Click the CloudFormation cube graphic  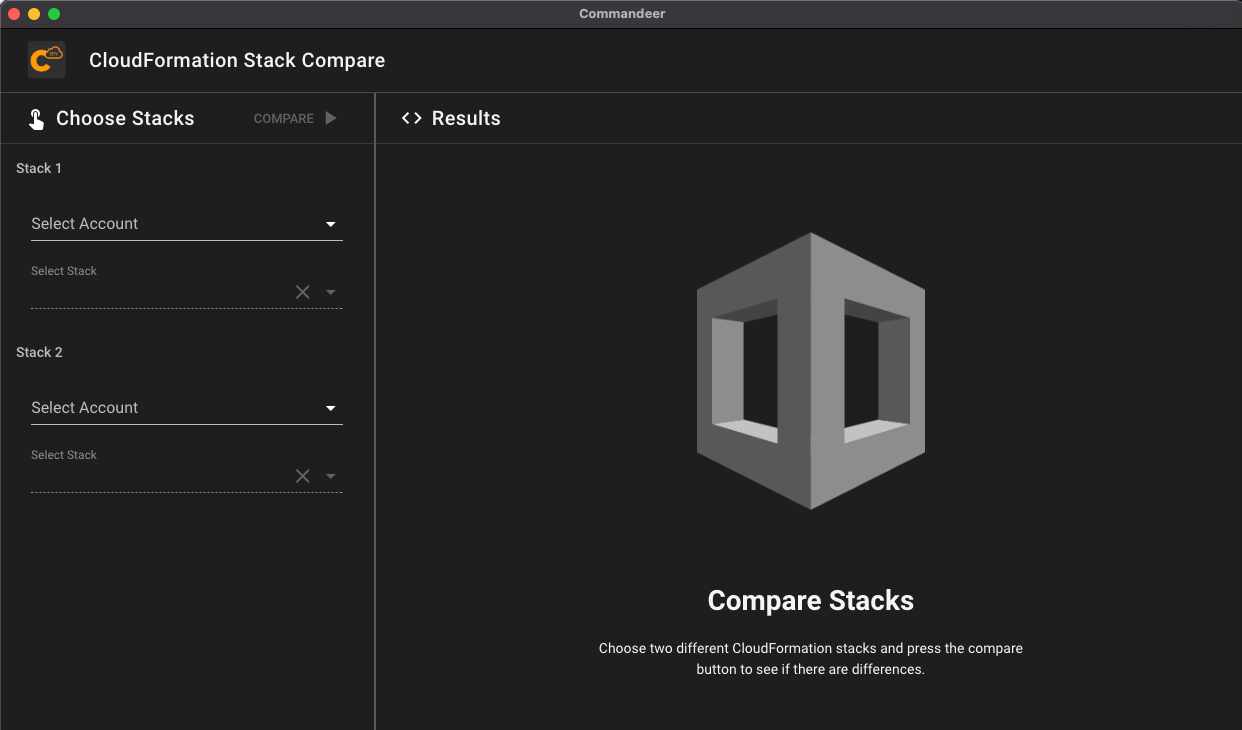[811, 371]
